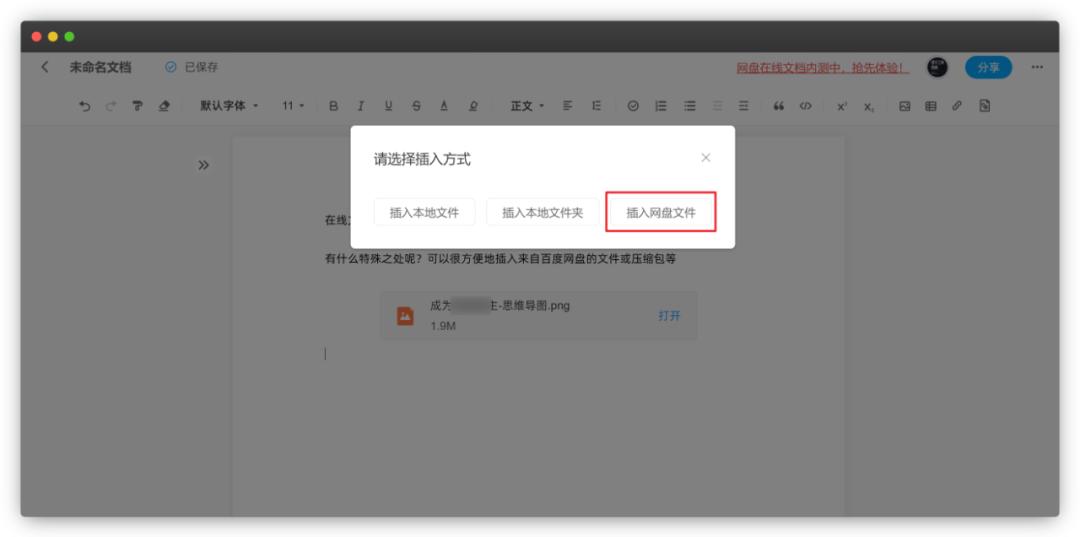
Task: Open the 网盘在线文档内测中 link
Action: tap(822, 67)
